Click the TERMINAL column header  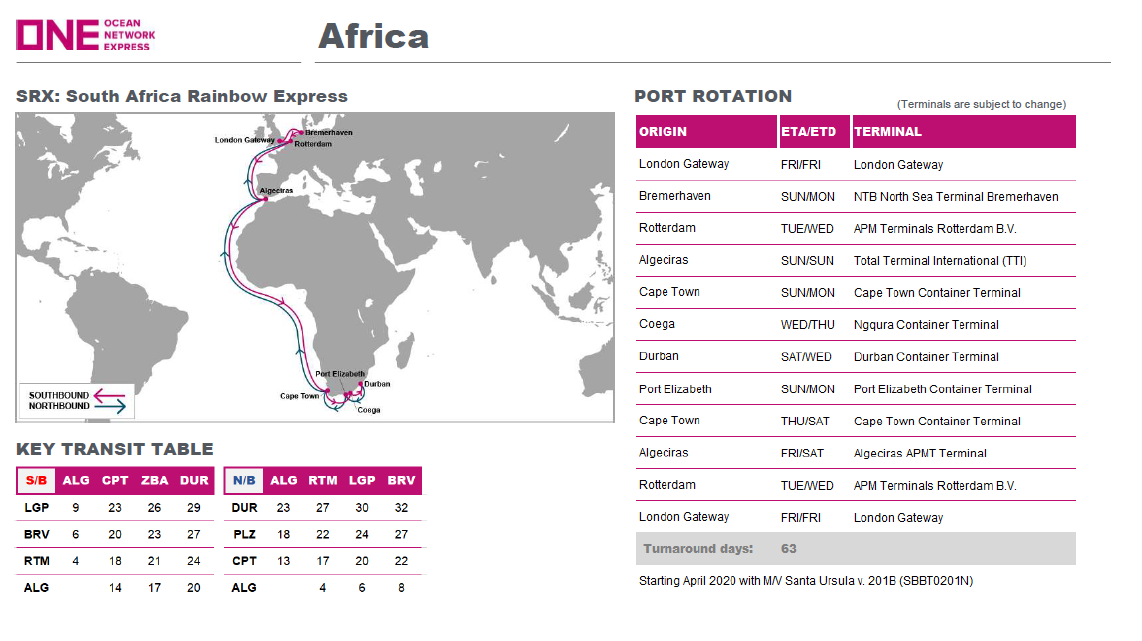964,132
